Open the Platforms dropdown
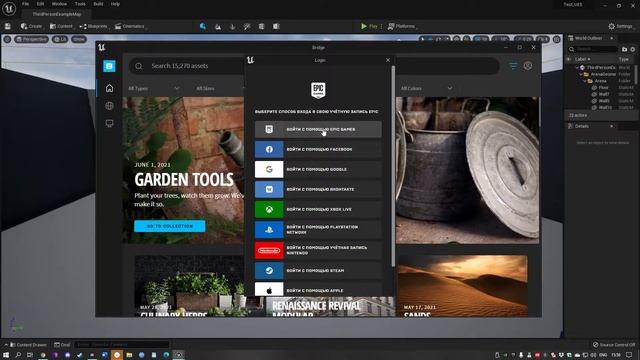 click(x=402, y=26)
